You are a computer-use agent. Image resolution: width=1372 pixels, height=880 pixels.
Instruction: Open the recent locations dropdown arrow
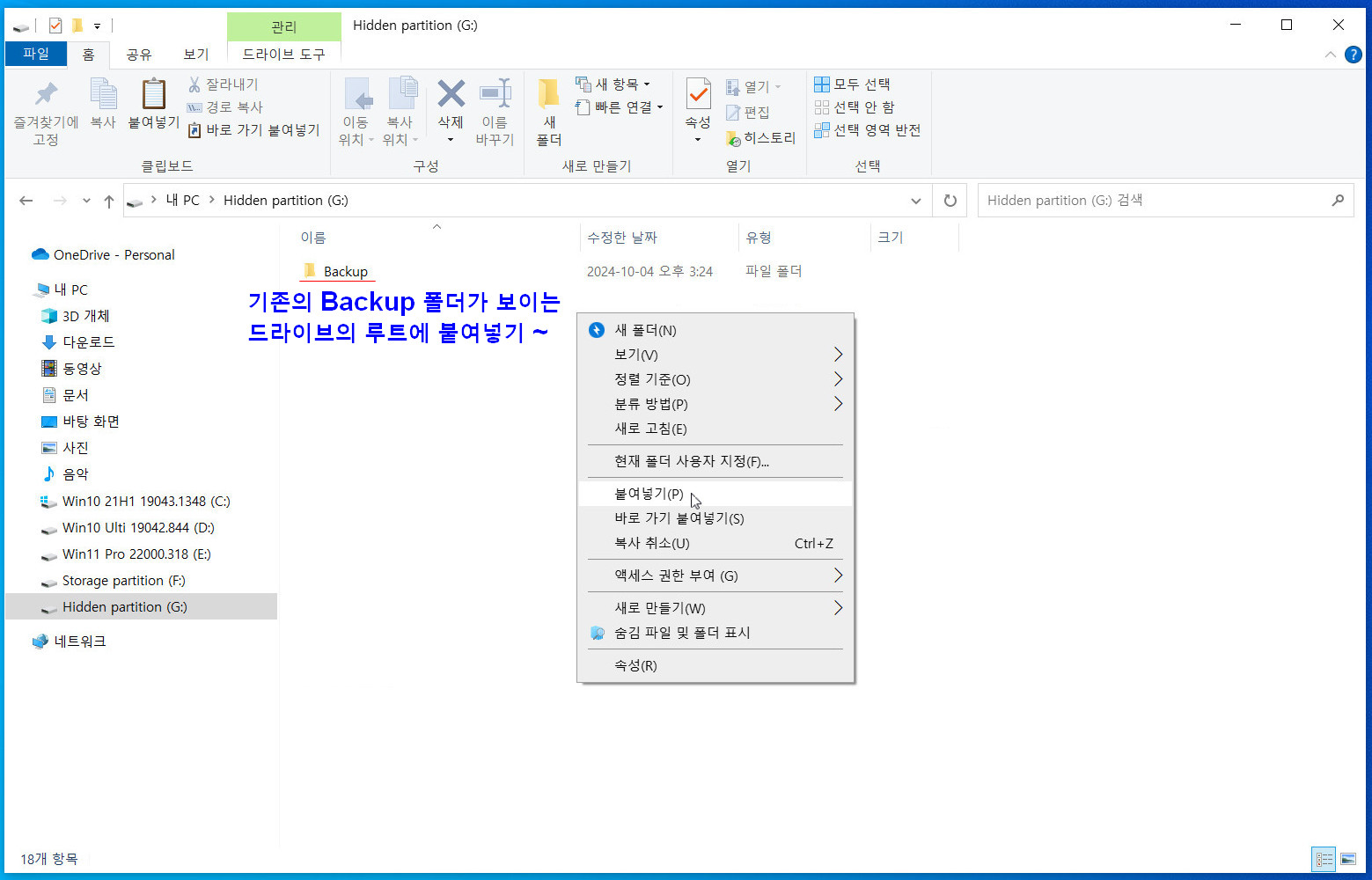point(86,201)
